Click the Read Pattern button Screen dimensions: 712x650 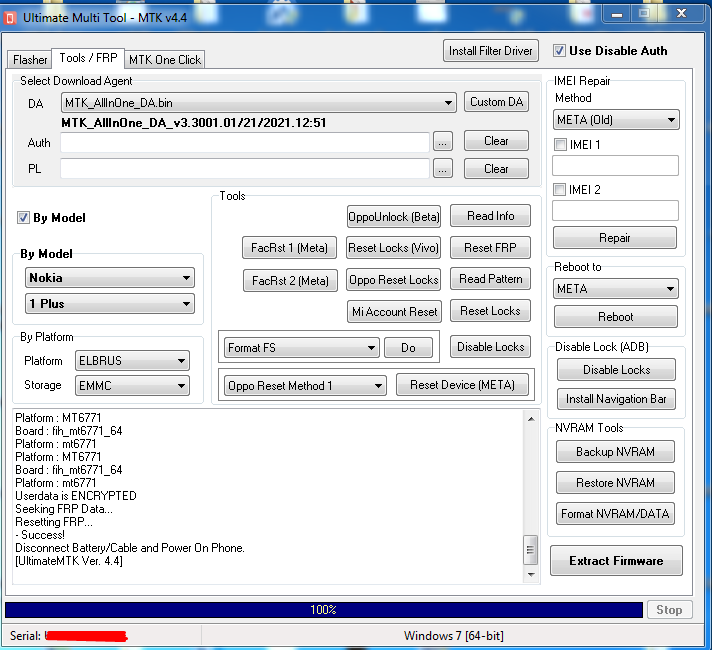tap(490, 279)
